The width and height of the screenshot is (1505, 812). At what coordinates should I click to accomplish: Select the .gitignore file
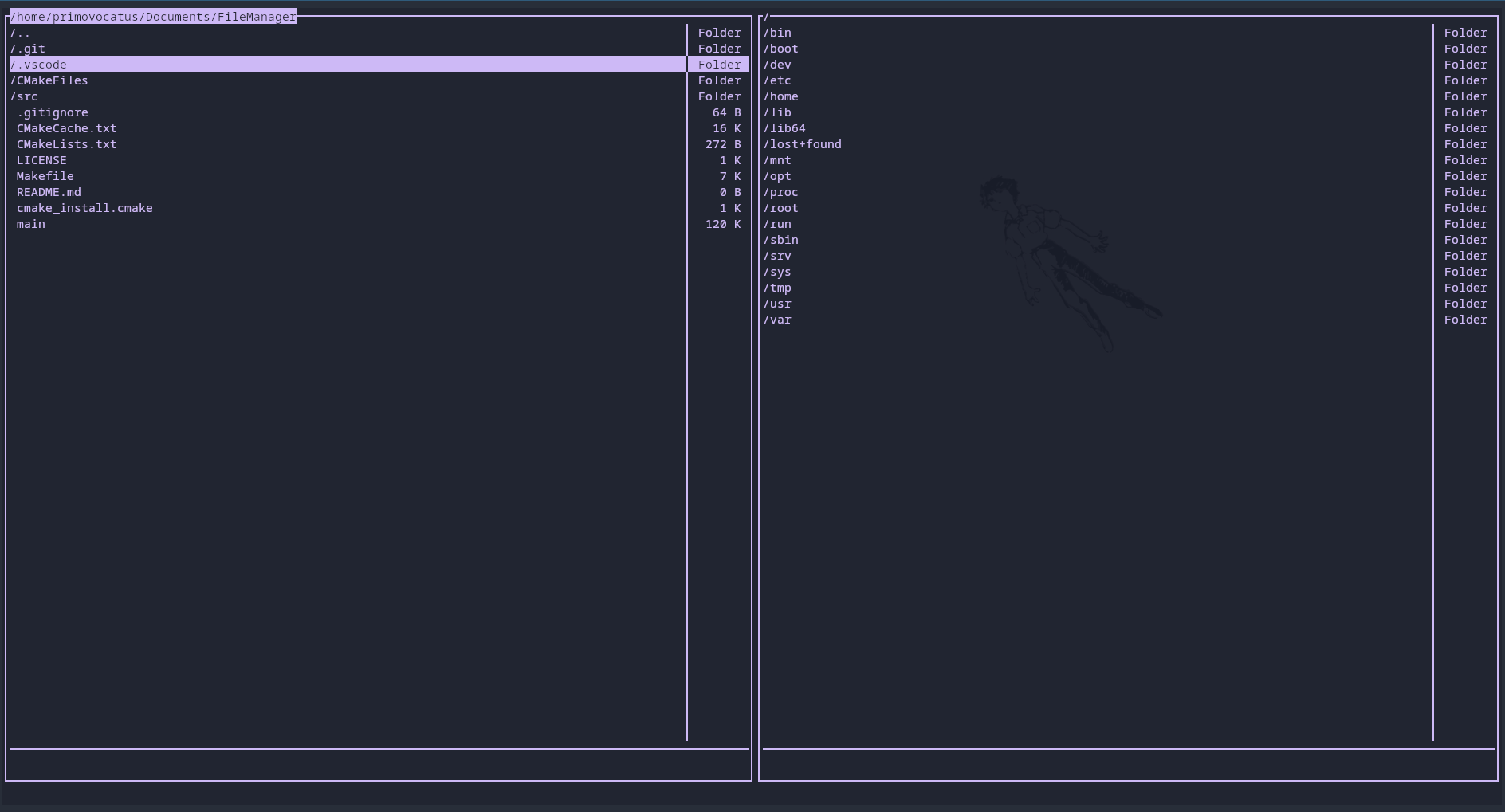tap(53, 112)
